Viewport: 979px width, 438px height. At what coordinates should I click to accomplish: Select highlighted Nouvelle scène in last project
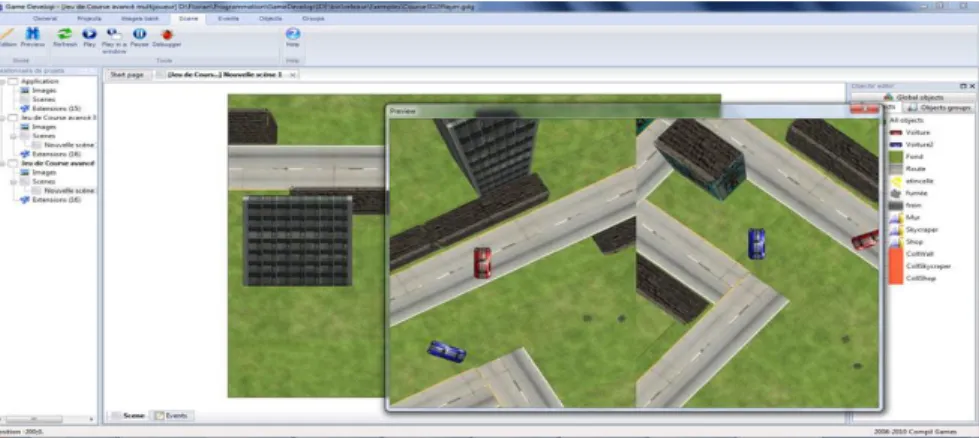(69, 190)
